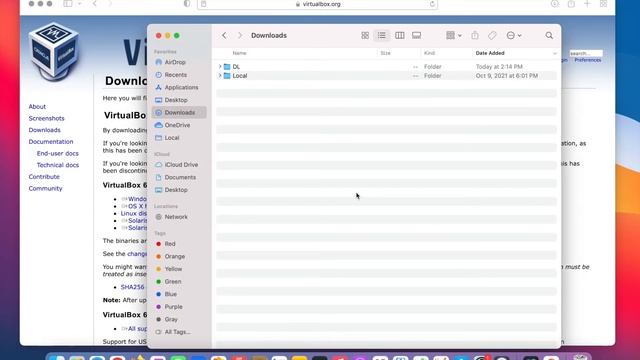
Task: Click the End-user docs link
Action: (x=58, y=153)
